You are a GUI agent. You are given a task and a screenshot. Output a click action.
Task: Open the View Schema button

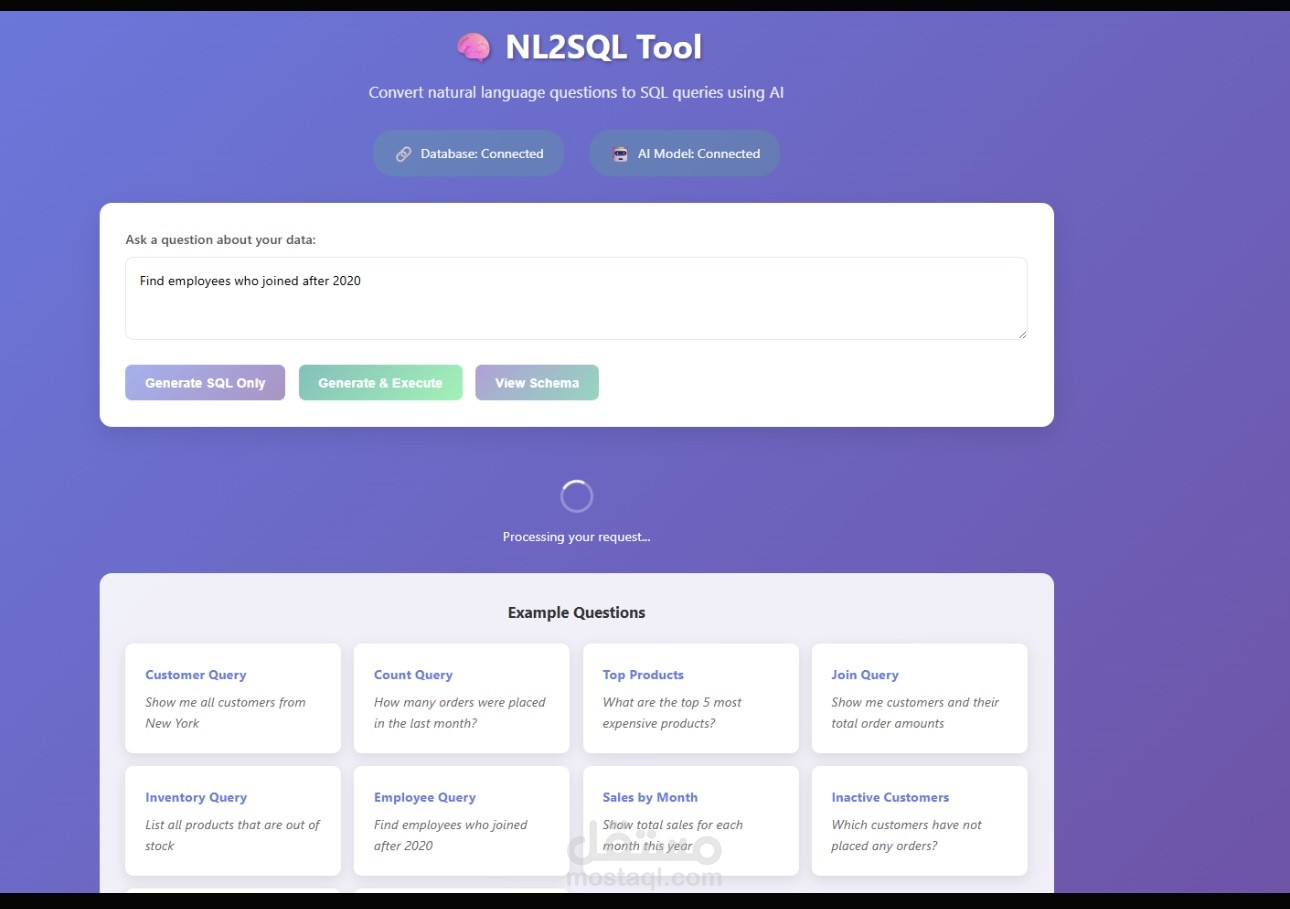(537, 383)
